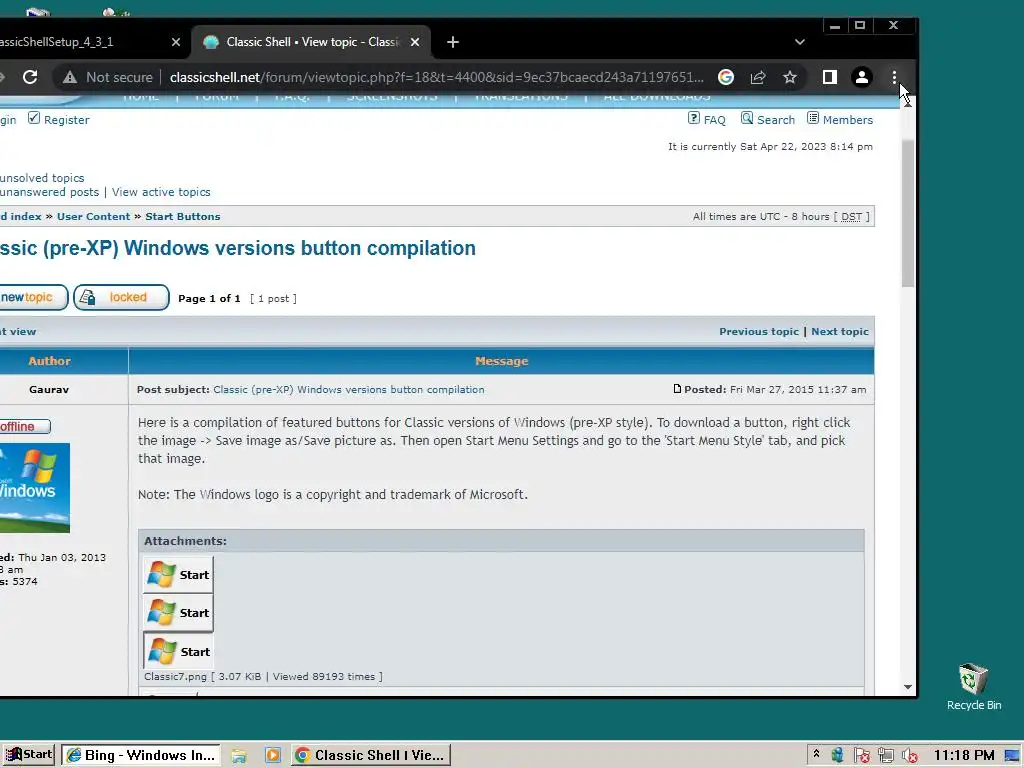Open the Register link
1024x768 pixels.
67,120
